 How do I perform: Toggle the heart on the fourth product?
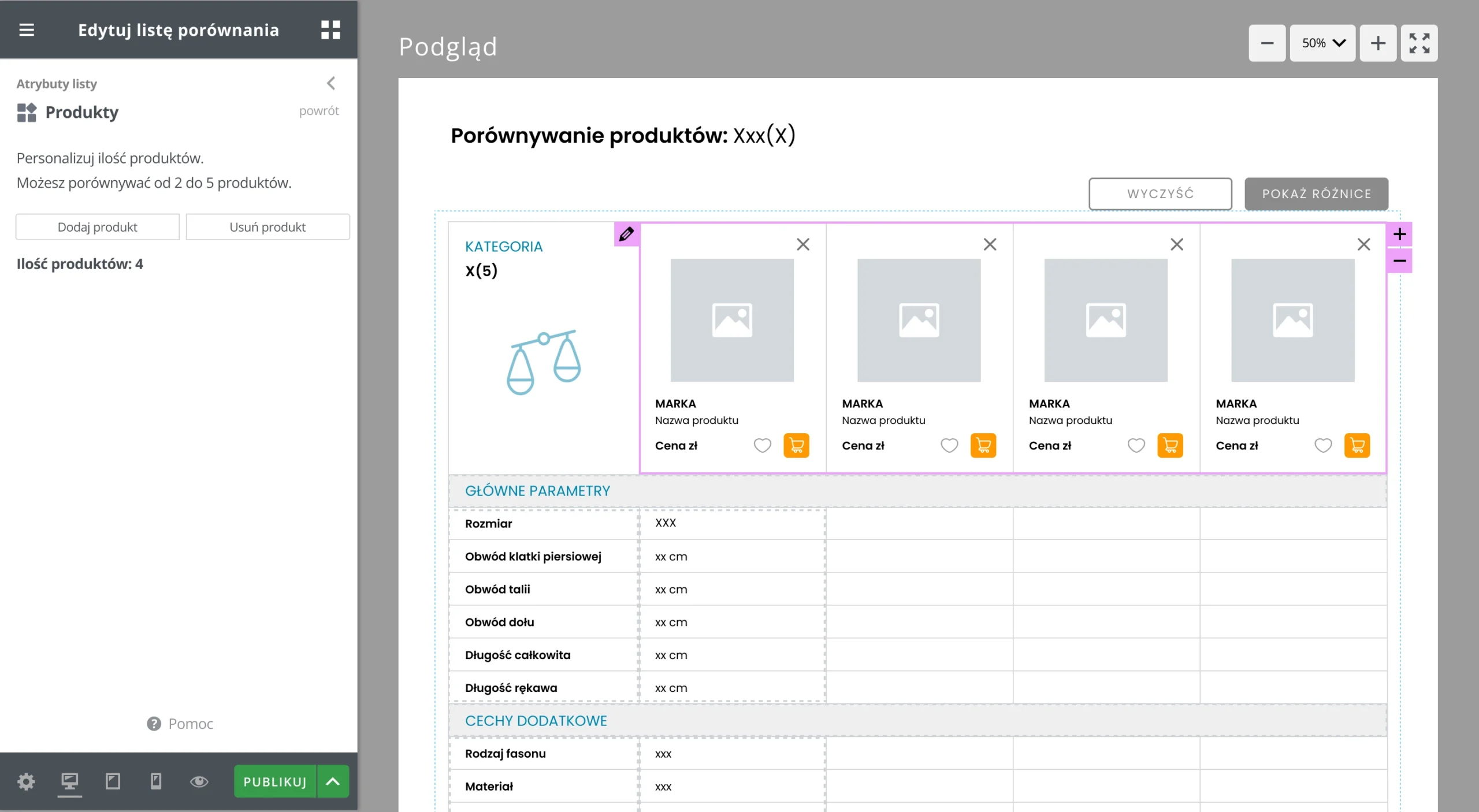click(1323, 445)
